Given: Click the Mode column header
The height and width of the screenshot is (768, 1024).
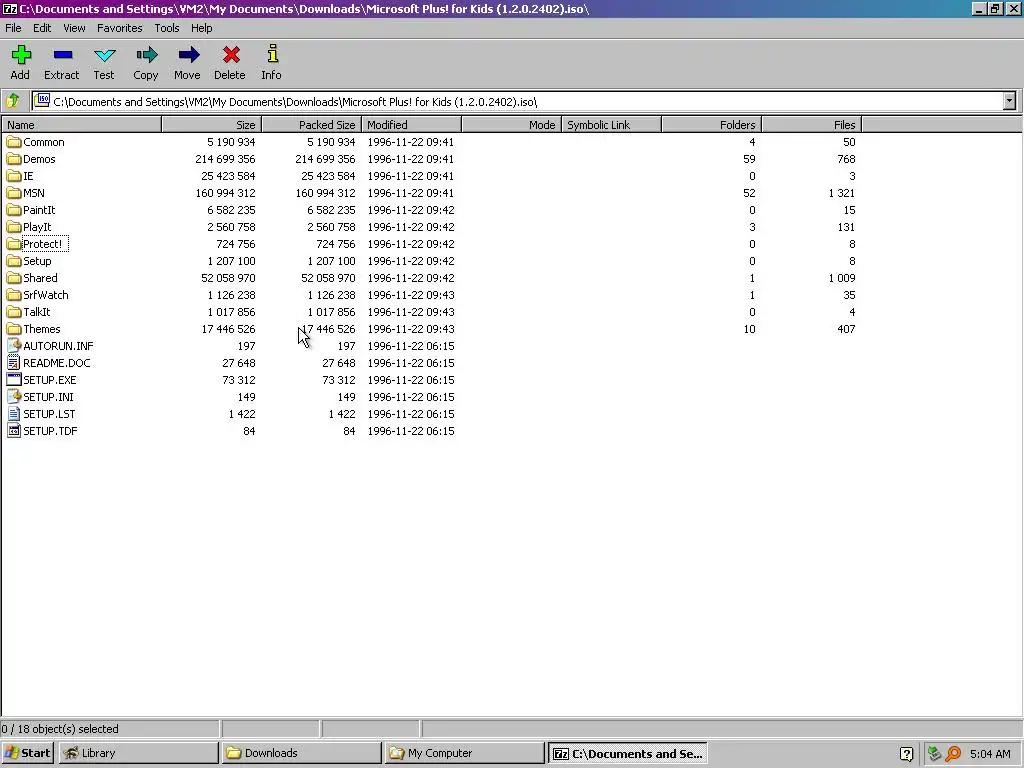Looking at the screenshot, I should [511, 125].
